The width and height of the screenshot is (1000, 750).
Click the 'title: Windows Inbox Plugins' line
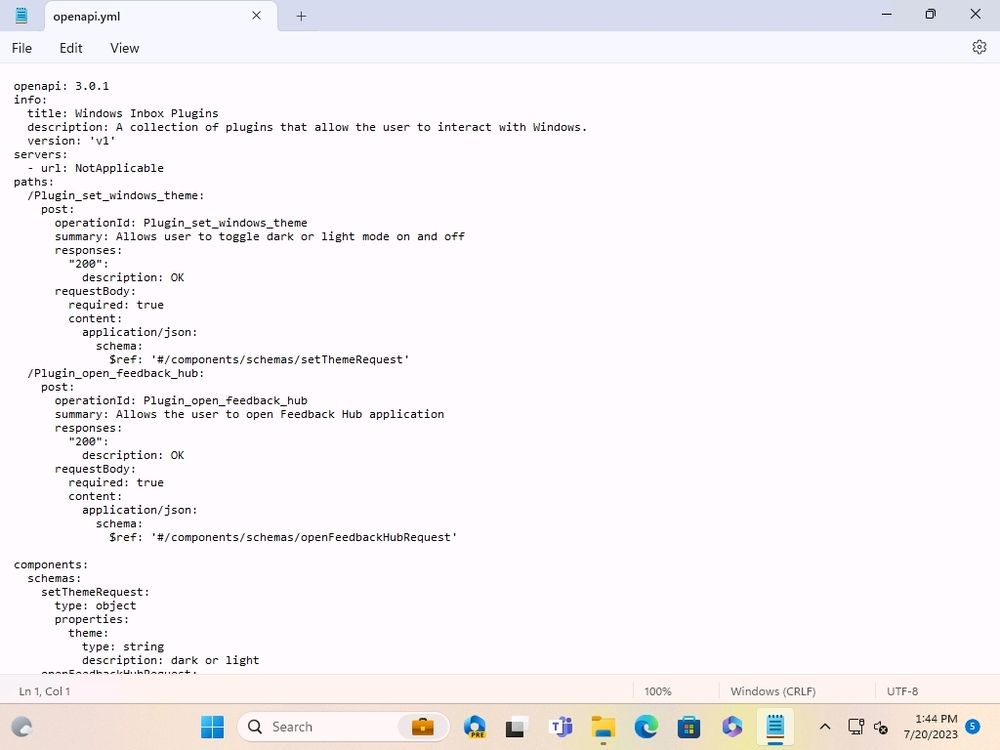(x=122, y=114)
